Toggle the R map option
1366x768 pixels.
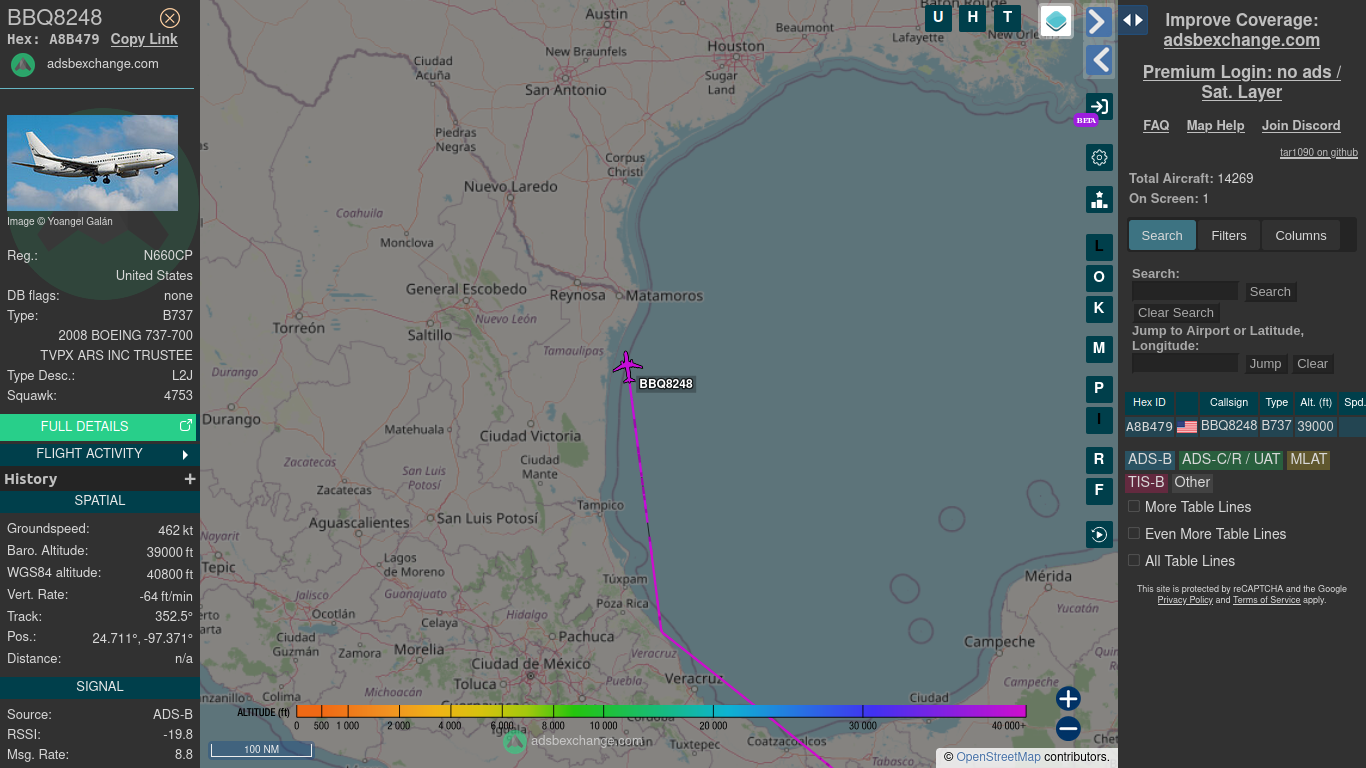[1099, 460]
